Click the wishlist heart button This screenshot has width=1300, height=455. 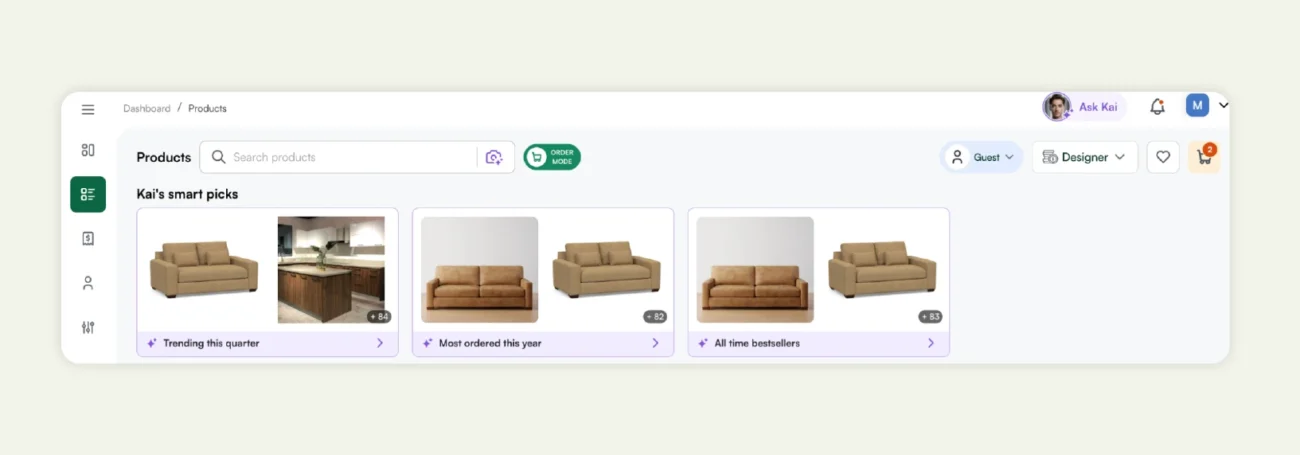click(1163, 157)
